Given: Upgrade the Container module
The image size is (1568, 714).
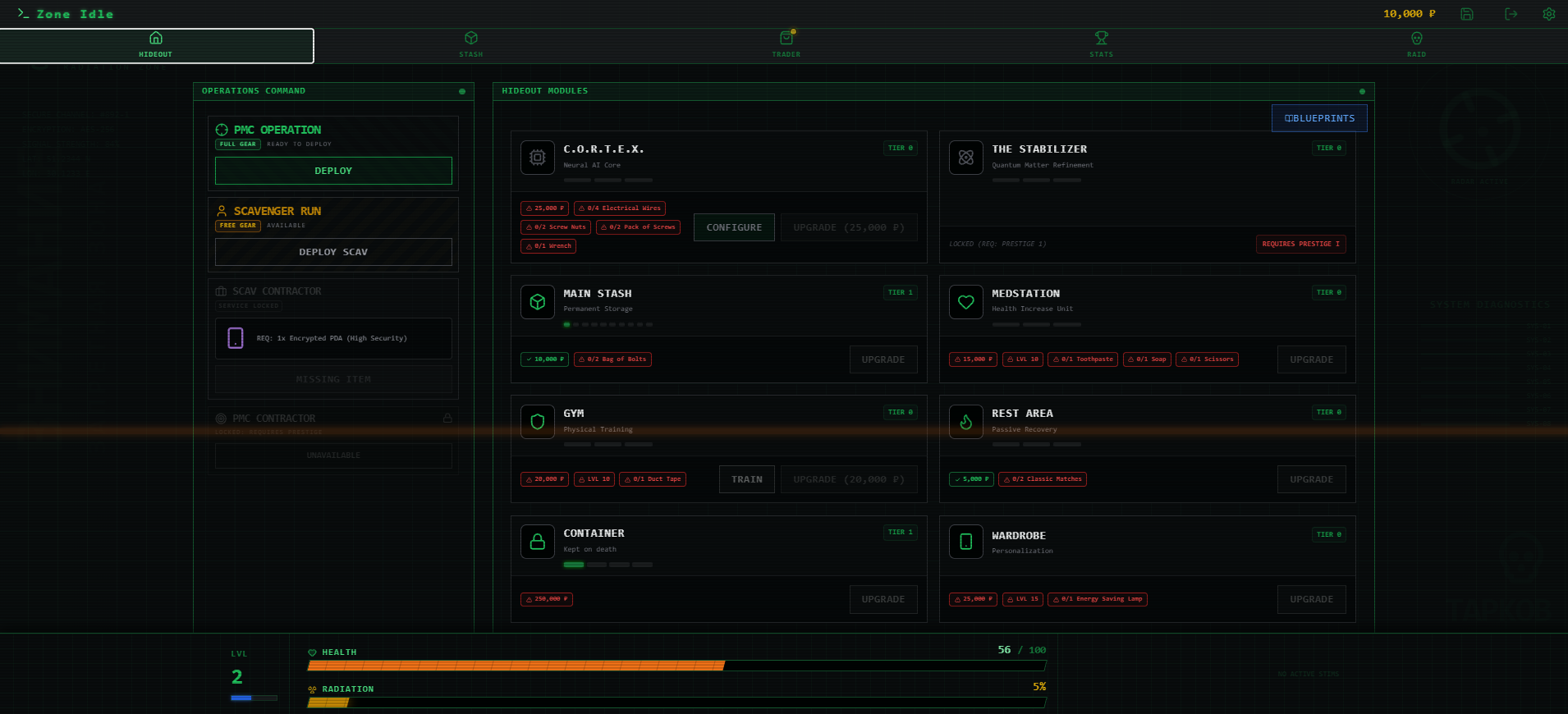Looking at the screenshot, I should (x=883, y=599).
